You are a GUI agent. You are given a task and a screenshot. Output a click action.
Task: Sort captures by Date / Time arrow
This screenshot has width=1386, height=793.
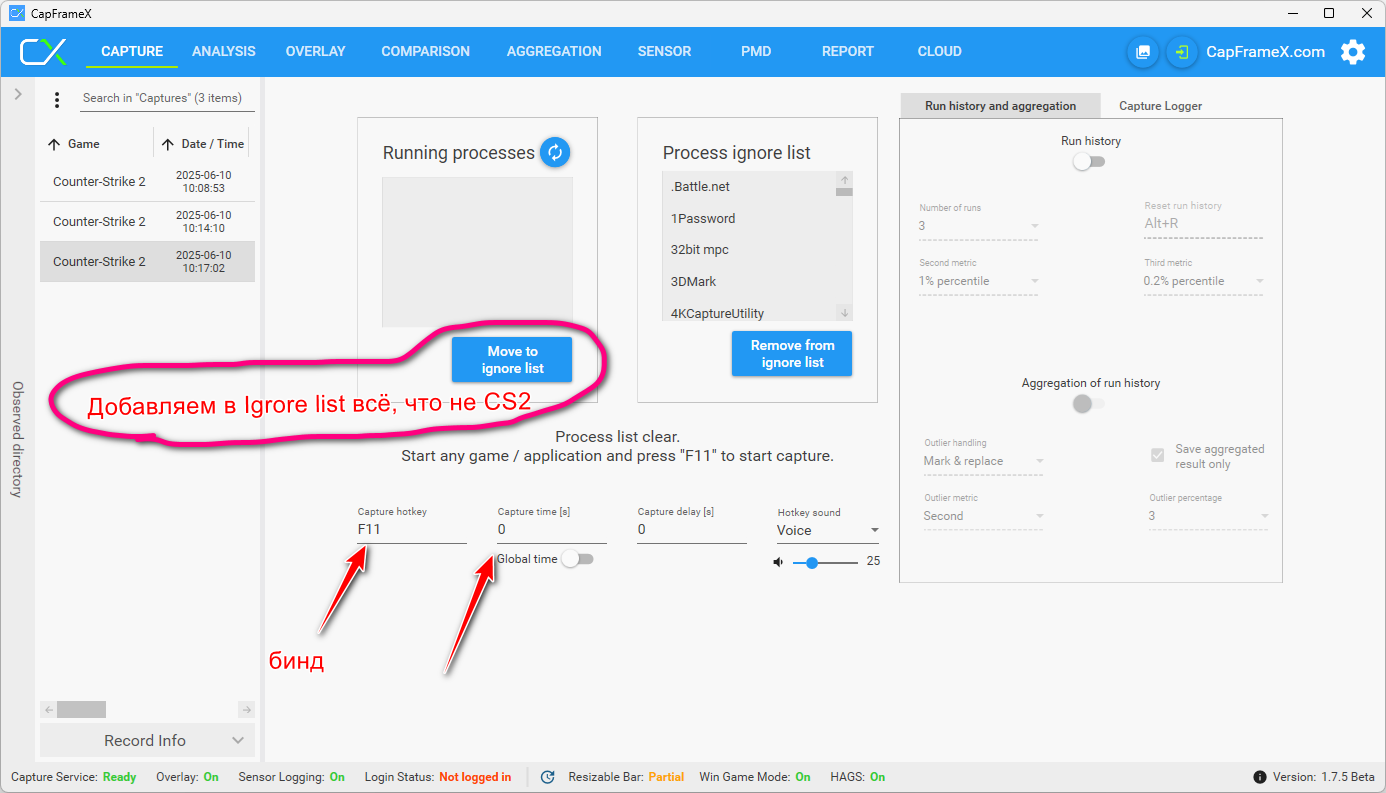coord(168,144)
